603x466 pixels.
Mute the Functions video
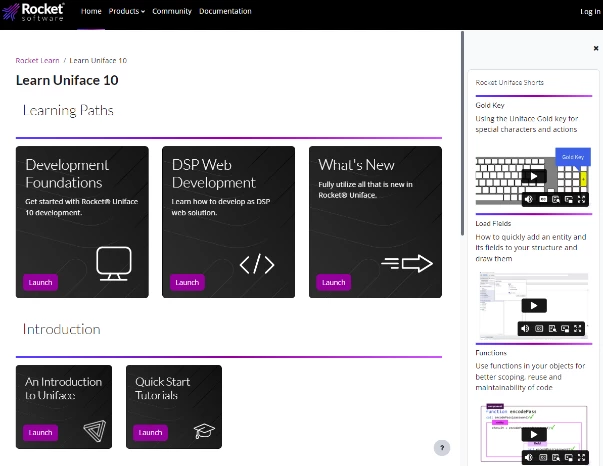coord(529,457)
